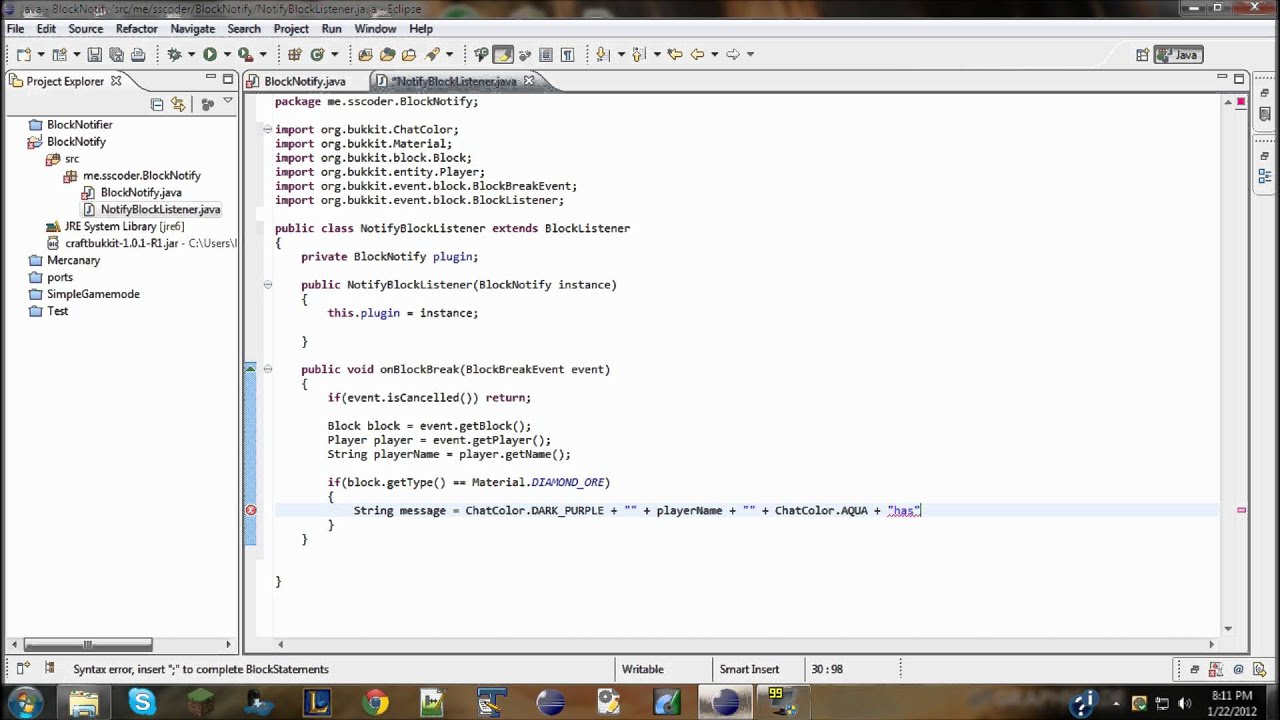Start the Debug bug icon

(174, 55)
